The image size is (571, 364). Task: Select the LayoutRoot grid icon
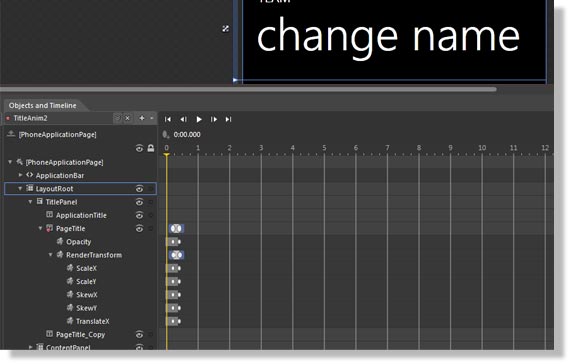tap(29, 188)
